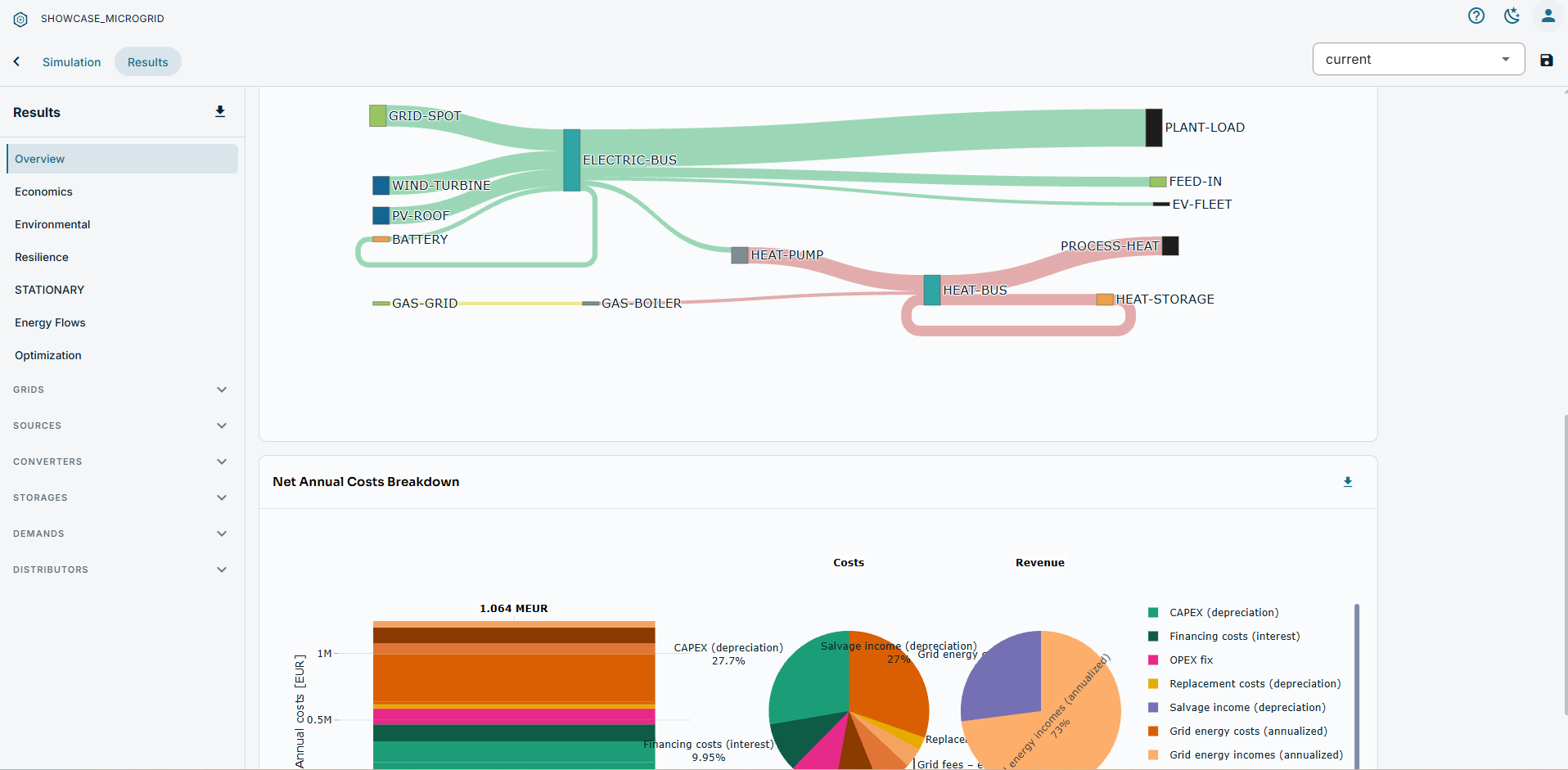Viewport: 1568px width, 770px height.
Task: Select the Results tab
Action: 148,62
